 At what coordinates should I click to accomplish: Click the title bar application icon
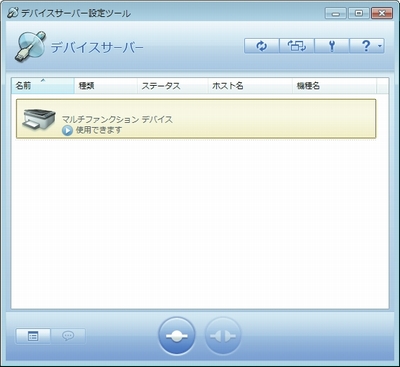pyautogui.click(x=13, y=13)
